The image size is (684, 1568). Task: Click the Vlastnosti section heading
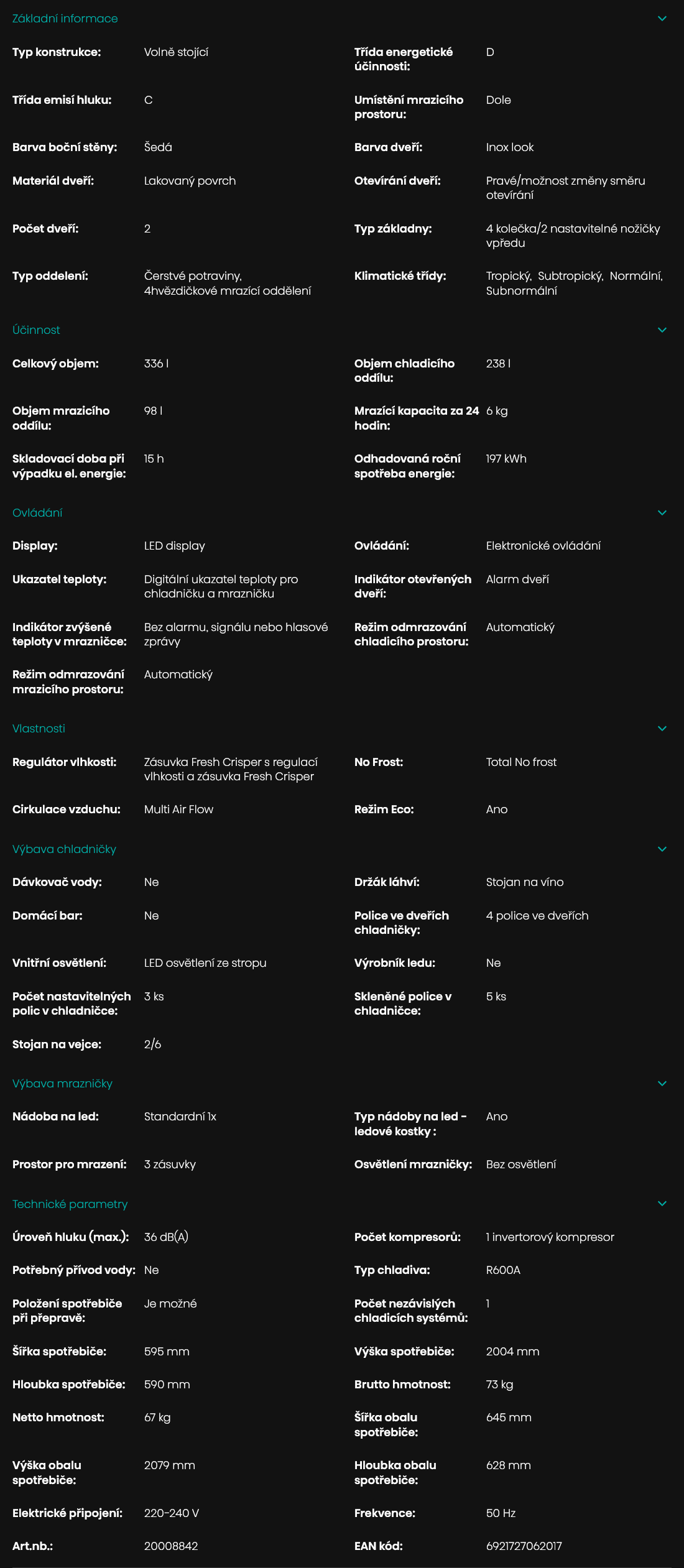[x=39, y=729]
